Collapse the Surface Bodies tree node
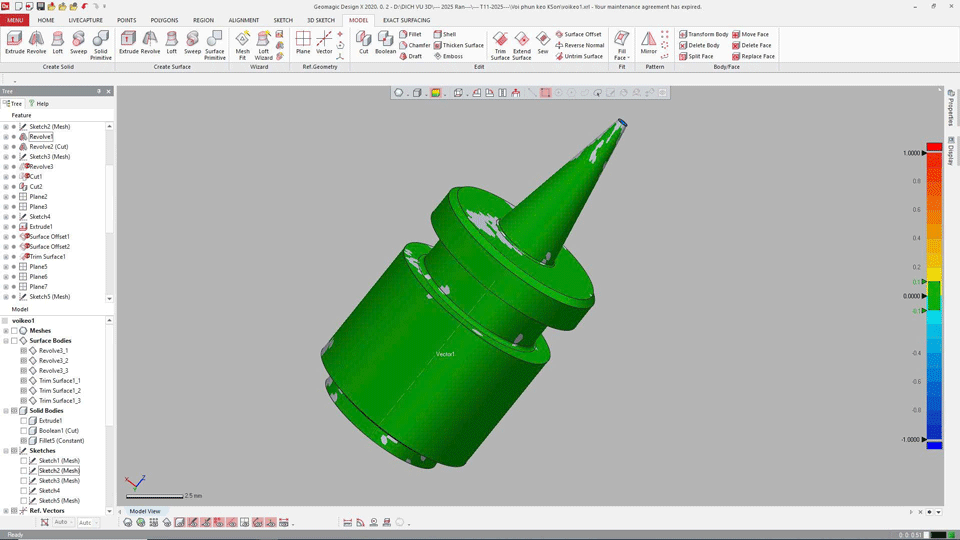 click(x=6, y=341)
